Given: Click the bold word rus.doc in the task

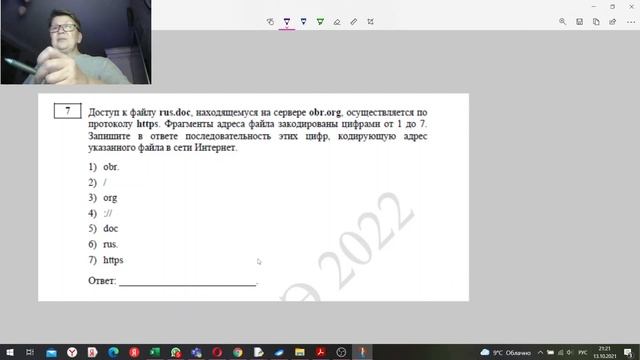Looking at the screenshot, I should 175,112.
